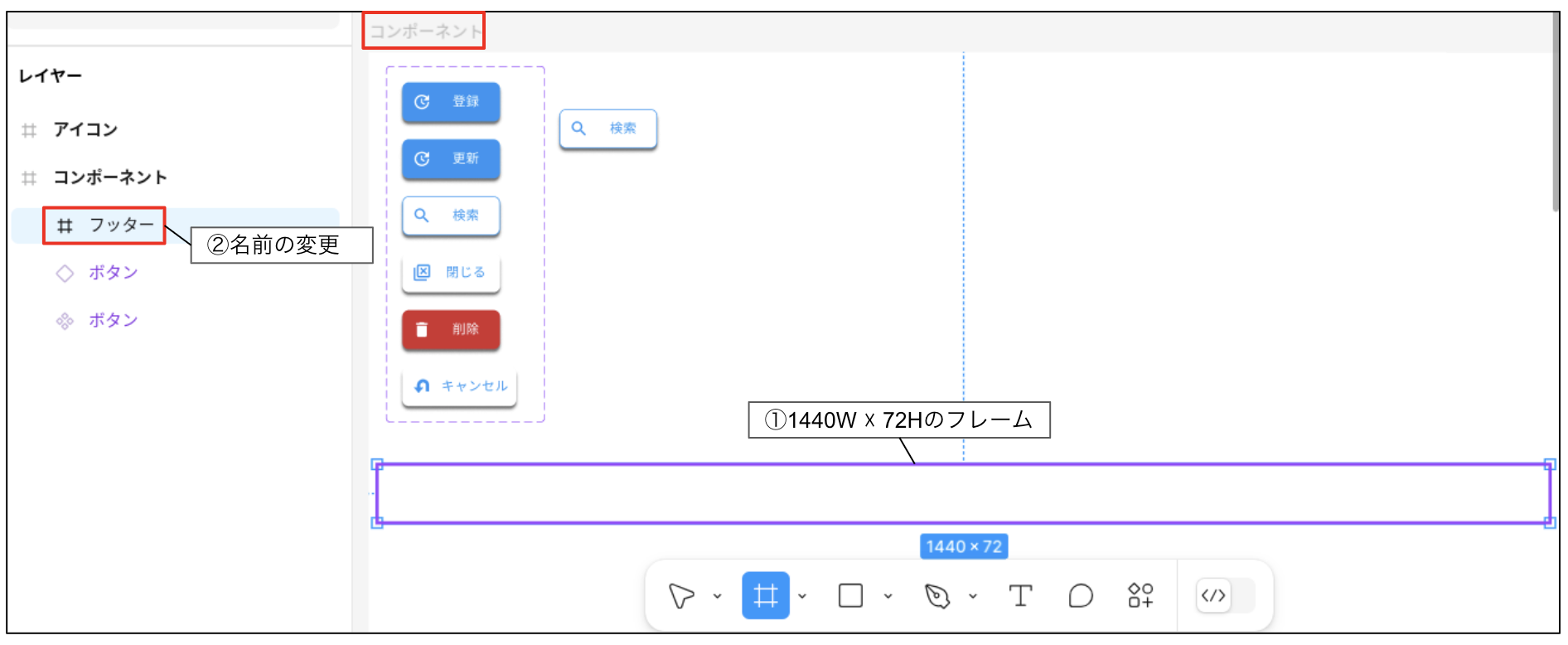This screenshot has width=1568, height=645.
Task: Click the 閉じる button variant
Action: point(451,273)
